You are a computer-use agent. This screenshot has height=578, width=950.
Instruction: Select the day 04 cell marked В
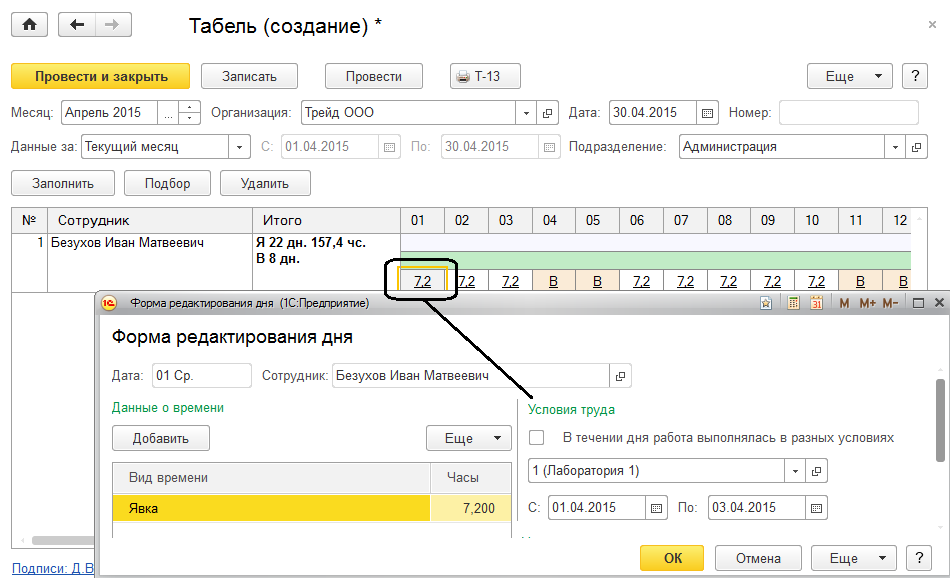[x=554, y=281]
